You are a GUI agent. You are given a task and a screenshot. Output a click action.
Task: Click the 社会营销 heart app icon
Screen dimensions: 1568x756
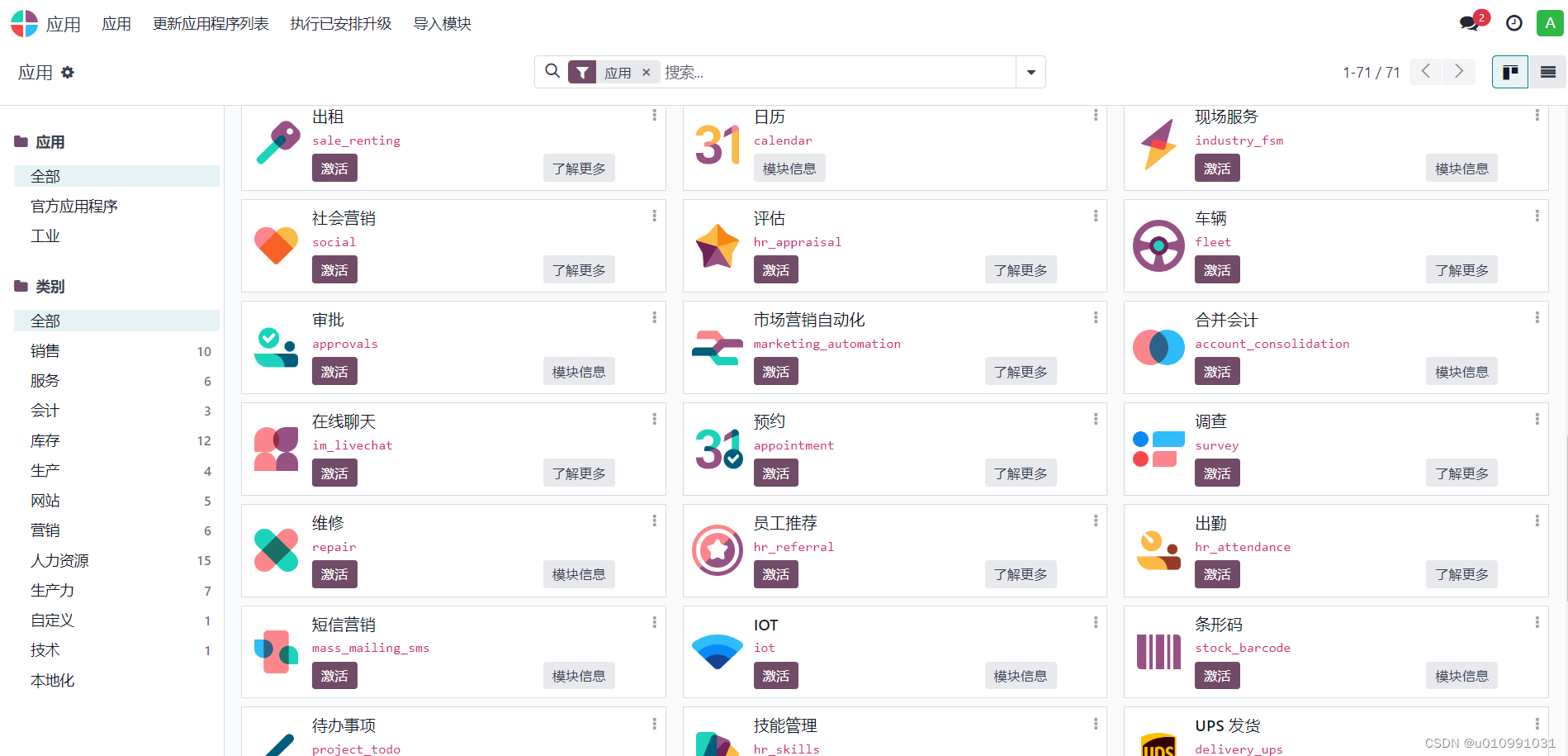(x=276, y=245)
